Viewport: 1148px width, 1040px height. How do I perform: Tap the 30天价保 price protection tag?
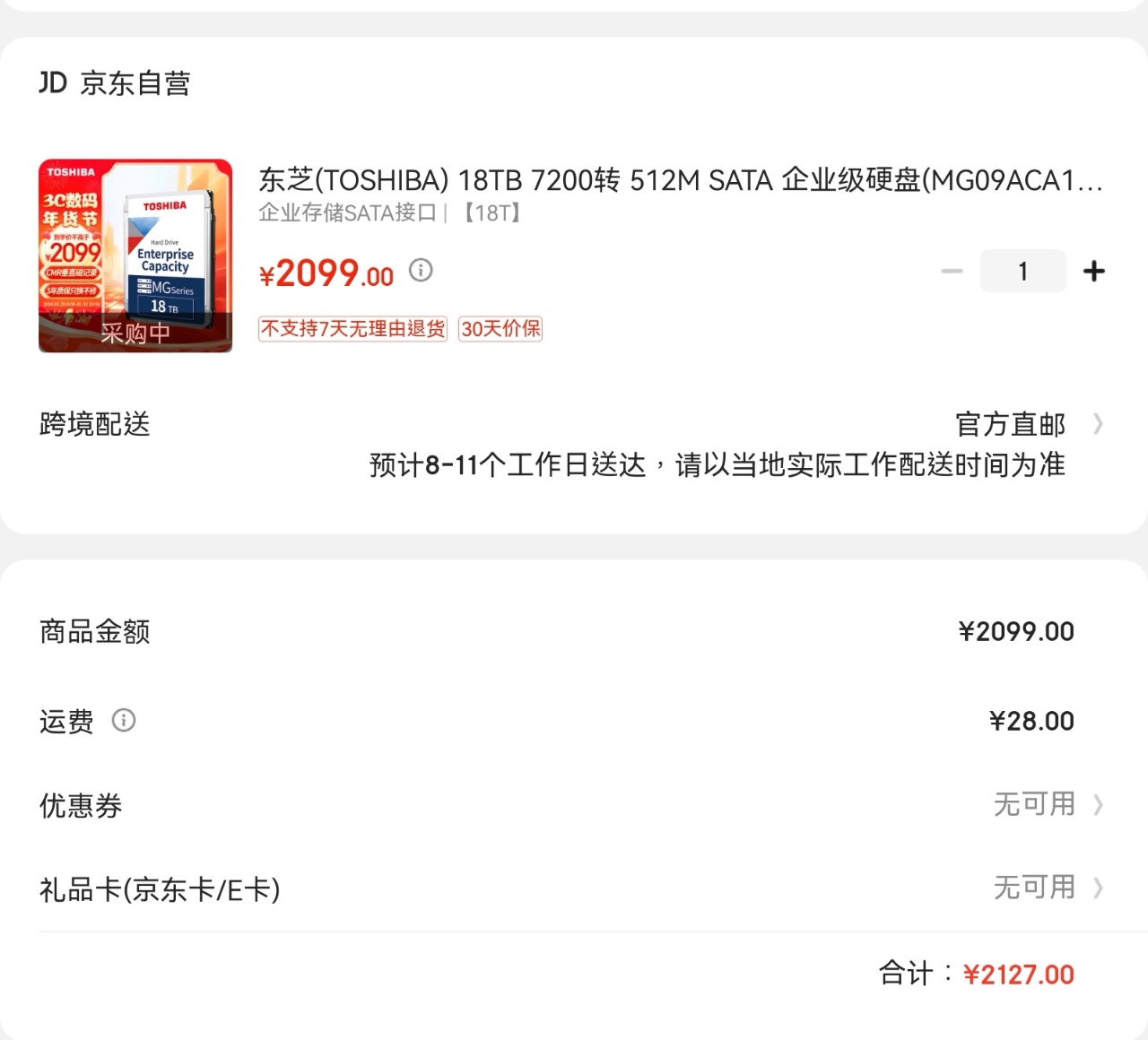(x=500, y=329)
